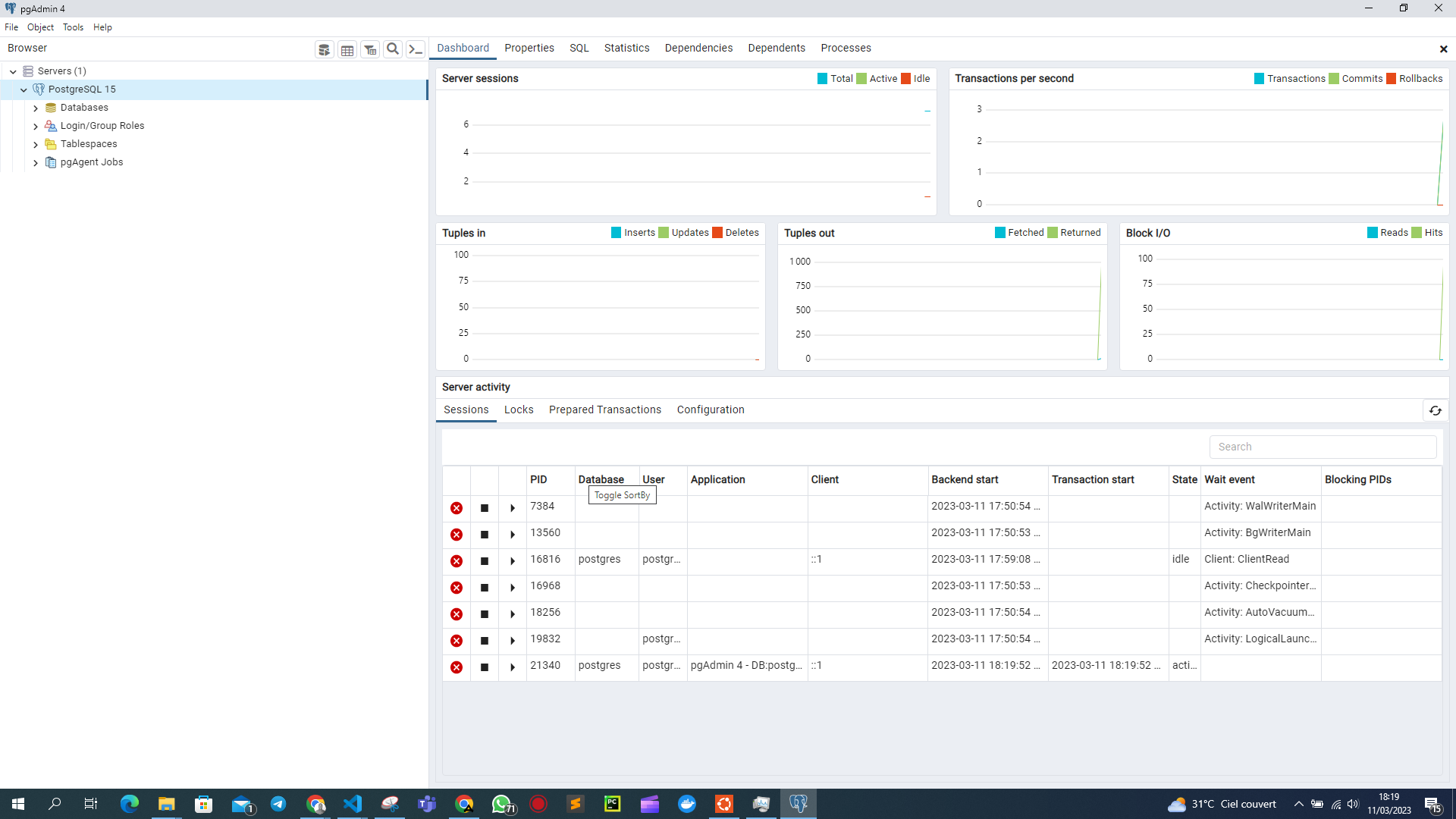Sort sessions by Wait event header
The height and width of the screenshot is (819, 1456).
[x=1229, y=479]
